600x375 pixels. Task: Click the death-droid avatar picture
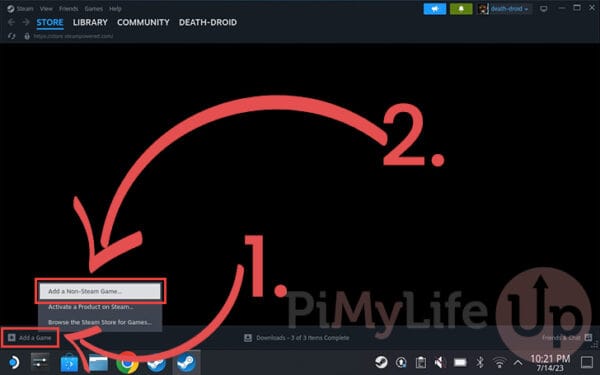pos(483,9)
